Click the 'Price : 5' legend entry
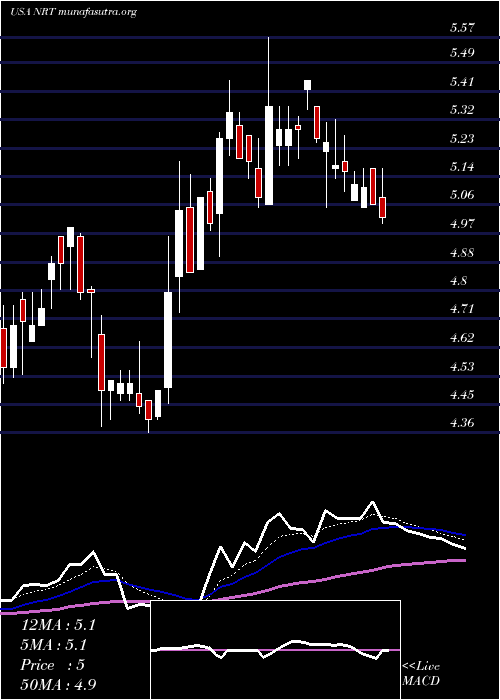This screenshot has height=700, width=500. [x=53, y=665]
